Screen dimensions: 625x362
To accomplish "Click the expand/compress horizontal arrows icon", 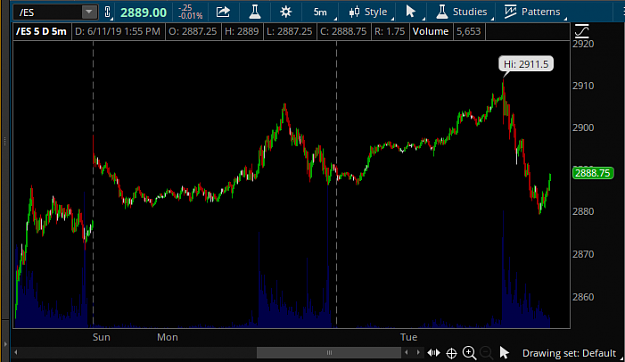I will (434, 353).
